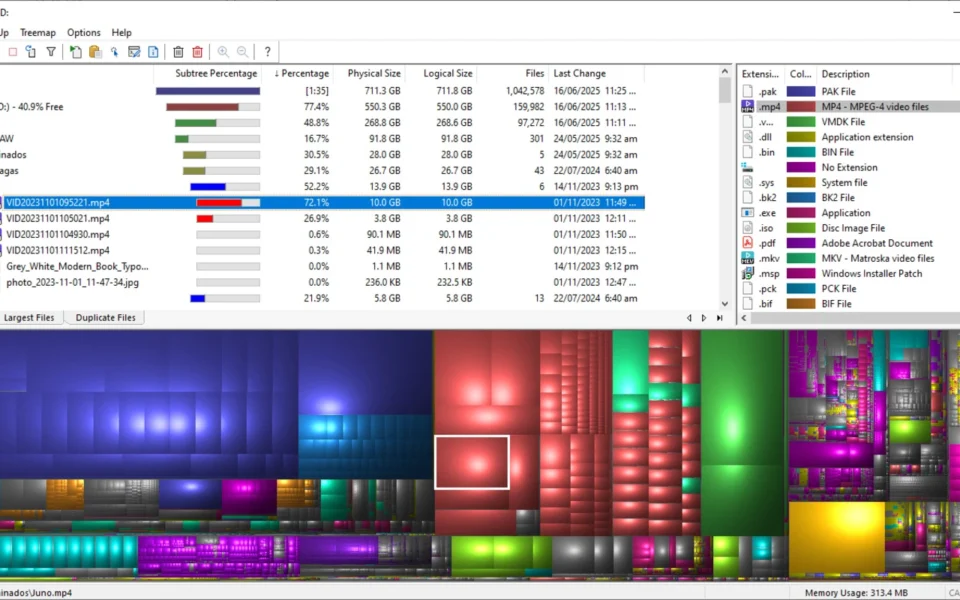Click the Stop scan toolbar icon

(x=12, y=52)
